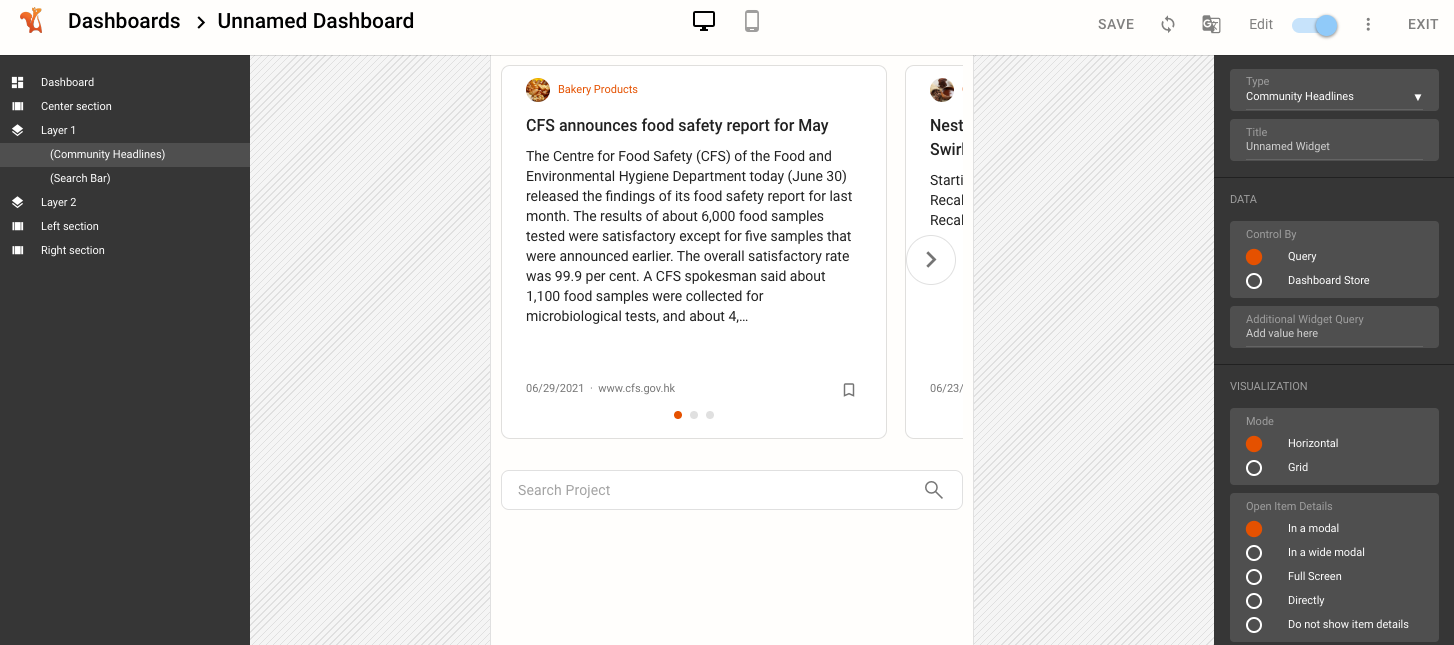Click the orange squirrel app logo
Image resolution: width=1454 pixels, height=645 pixels.
tap(32, 21)
